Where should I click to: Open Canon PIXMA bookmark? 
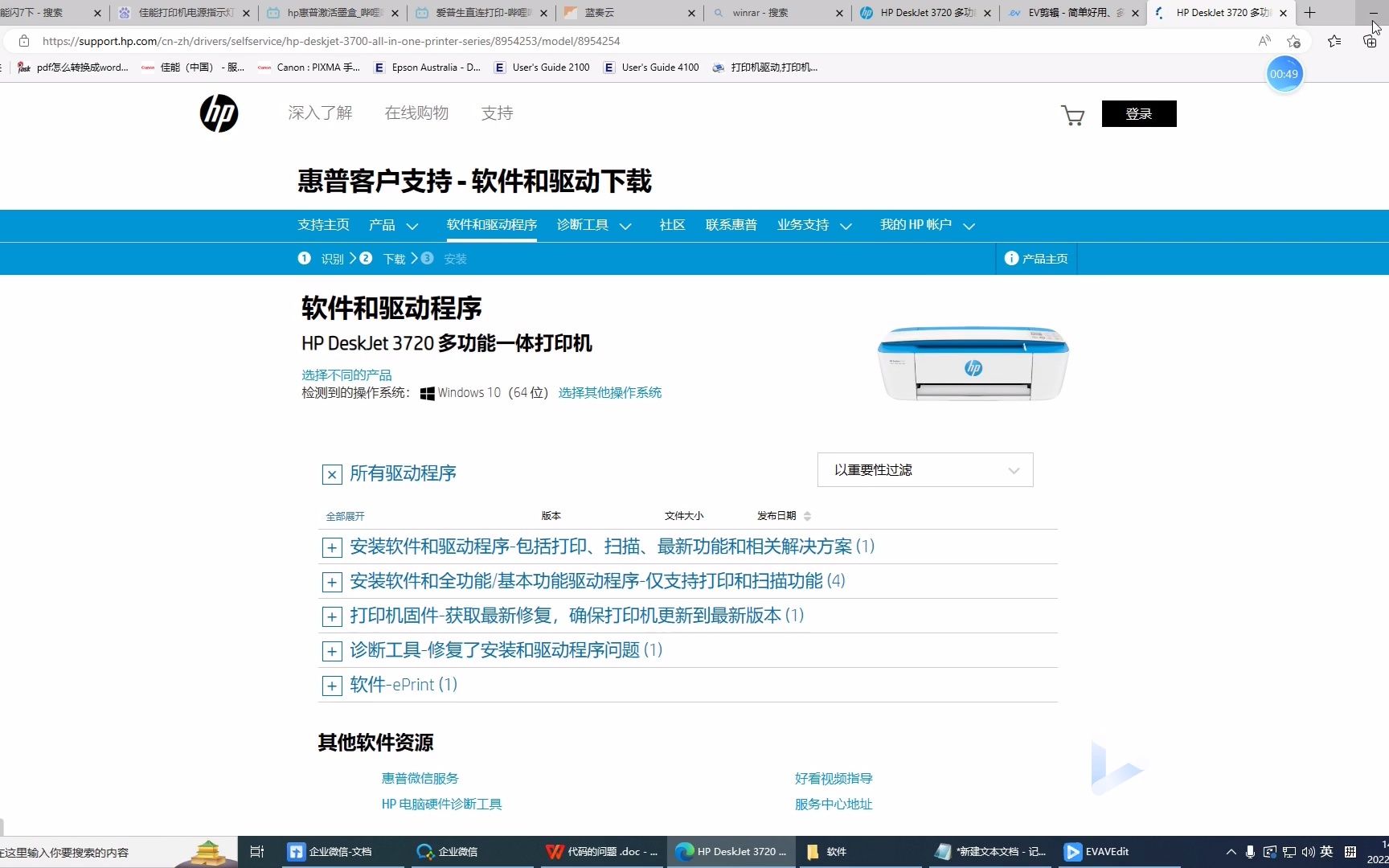point(309,68)
